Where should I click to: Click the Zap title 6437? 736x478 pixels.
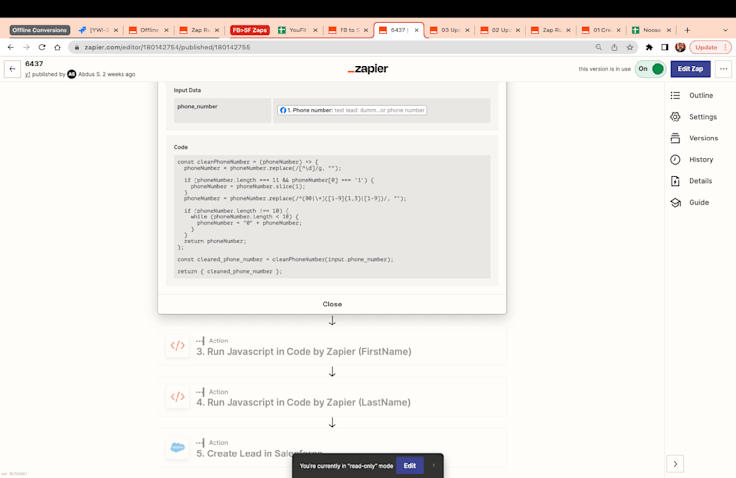[x=34, y=63]
